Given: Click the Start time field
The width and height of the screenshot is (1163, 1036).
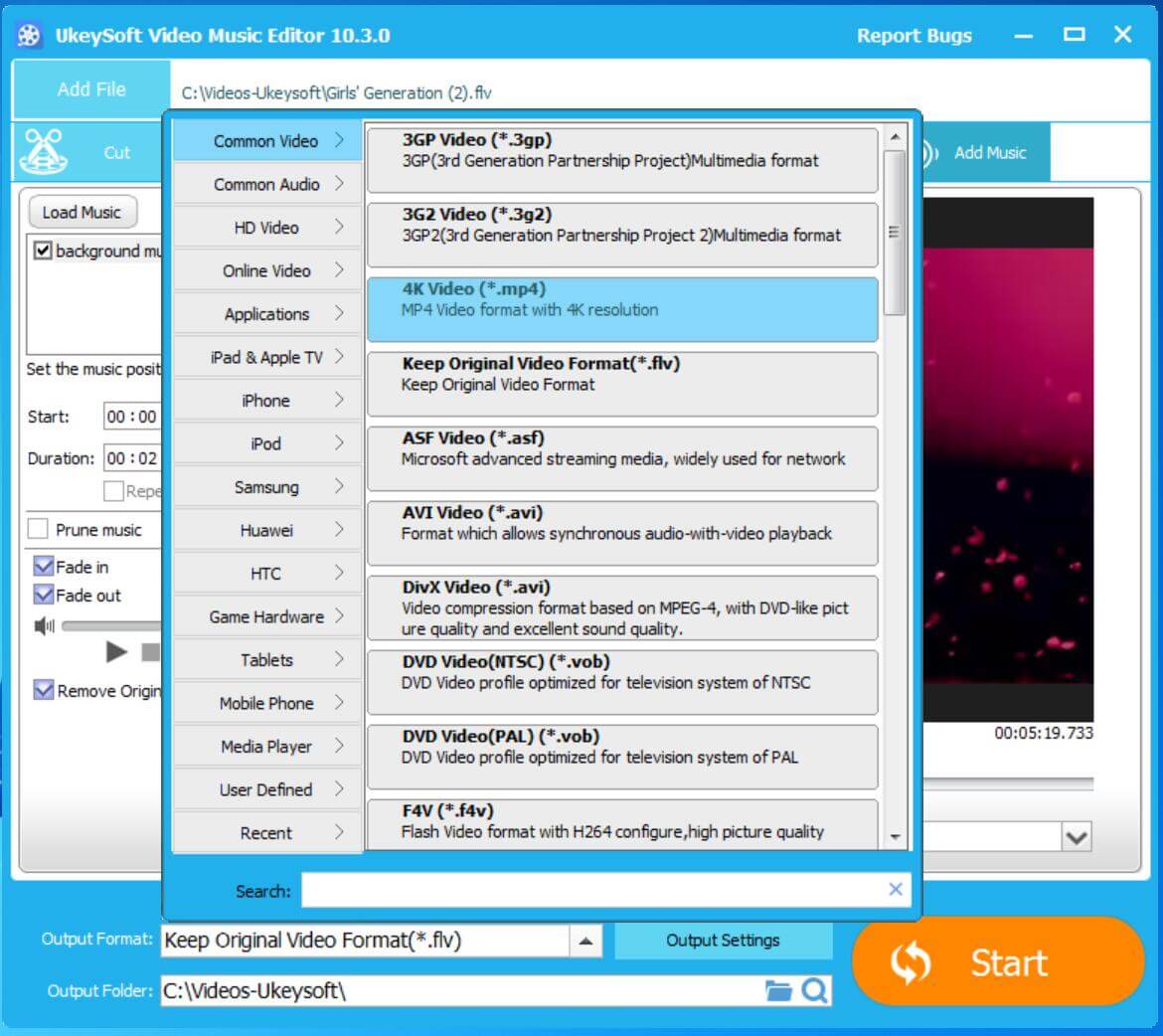Looking at the screenshot, I should (x=132, y=417).
